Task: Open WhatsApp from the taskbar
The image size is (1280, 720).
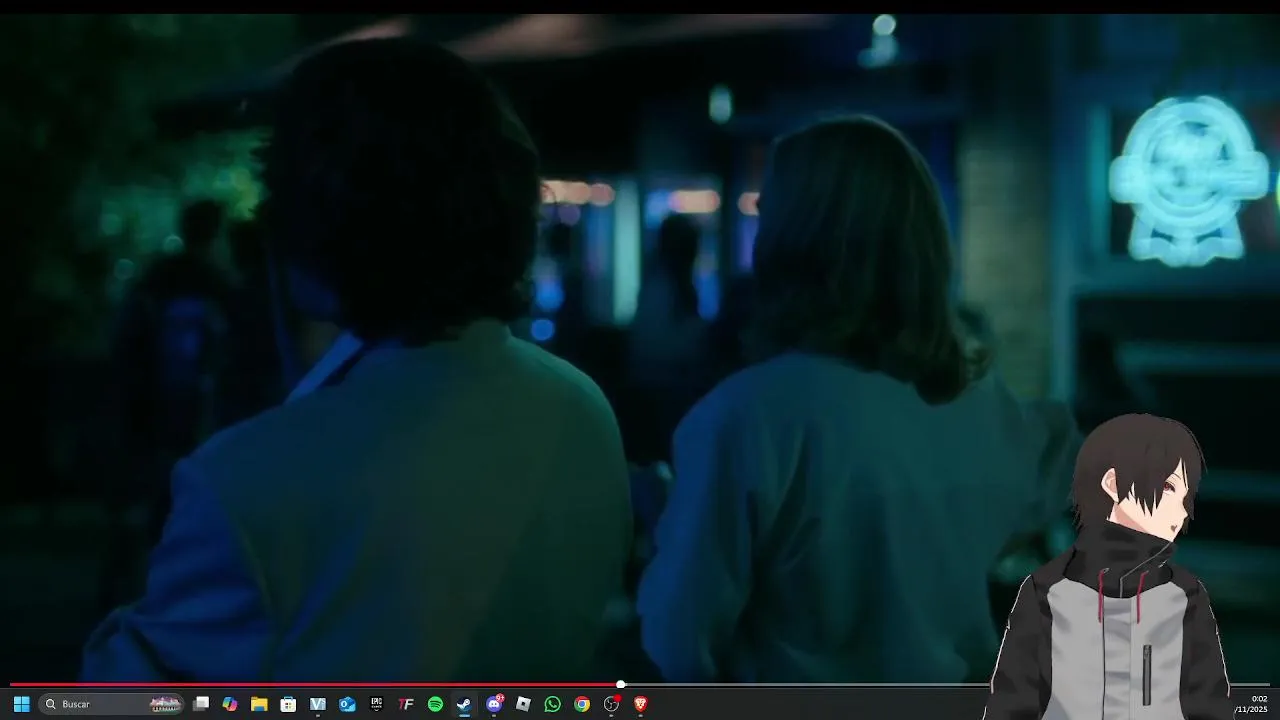Action: coord(552,704)
